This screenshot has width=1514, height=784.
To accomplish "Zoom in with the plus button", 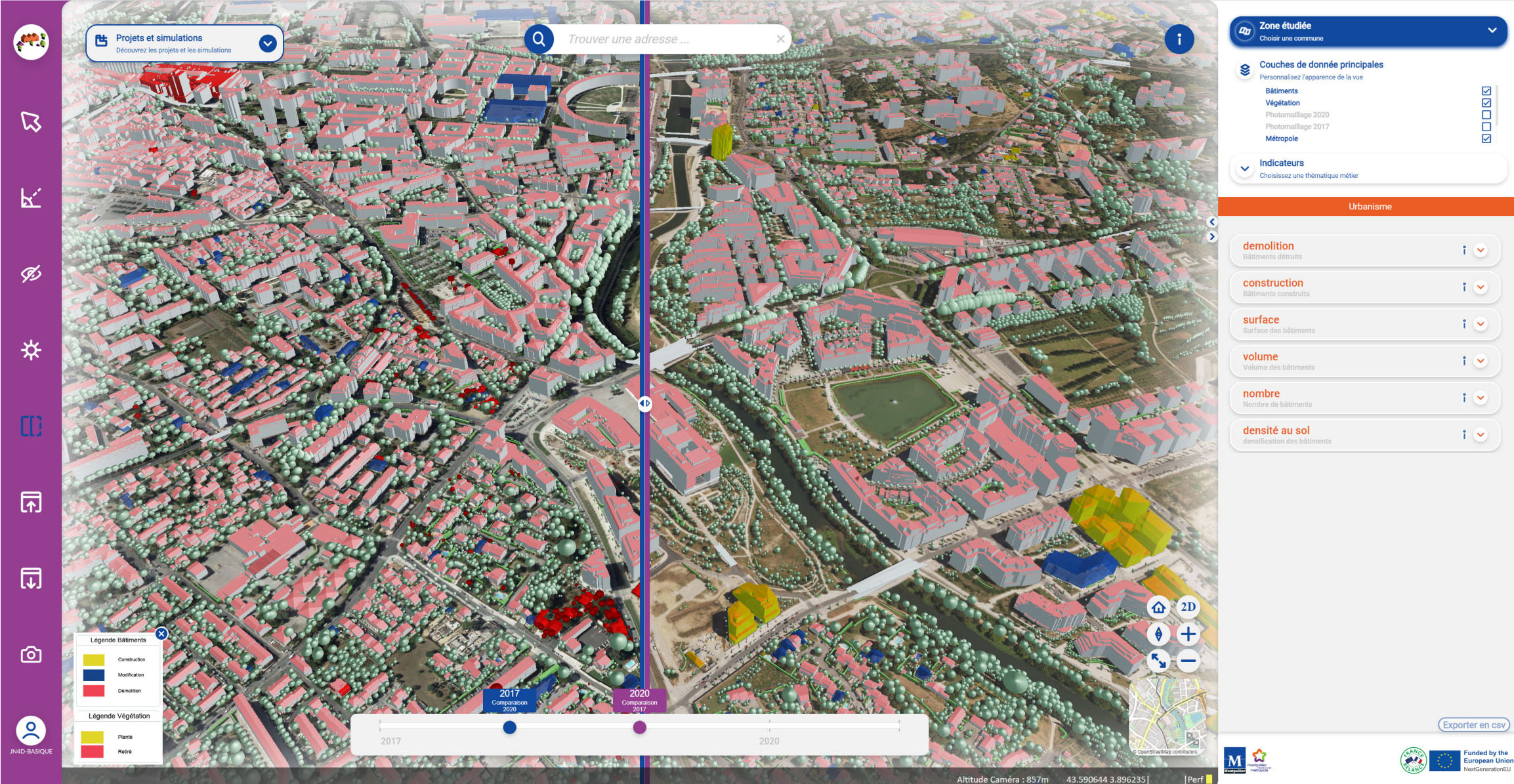I will (1188, 634).
